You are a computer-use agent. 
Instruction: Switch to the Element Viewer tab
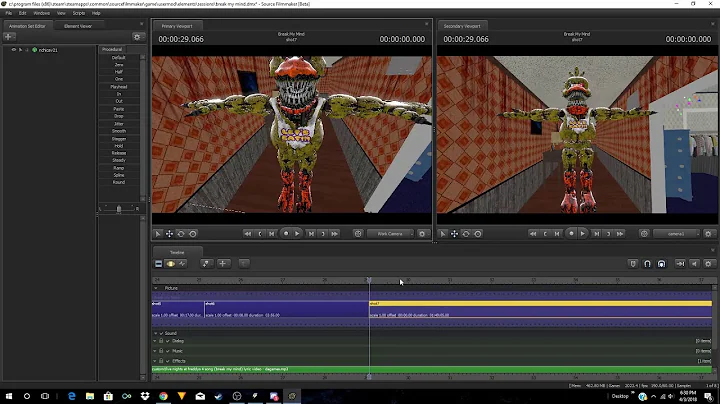78,26
